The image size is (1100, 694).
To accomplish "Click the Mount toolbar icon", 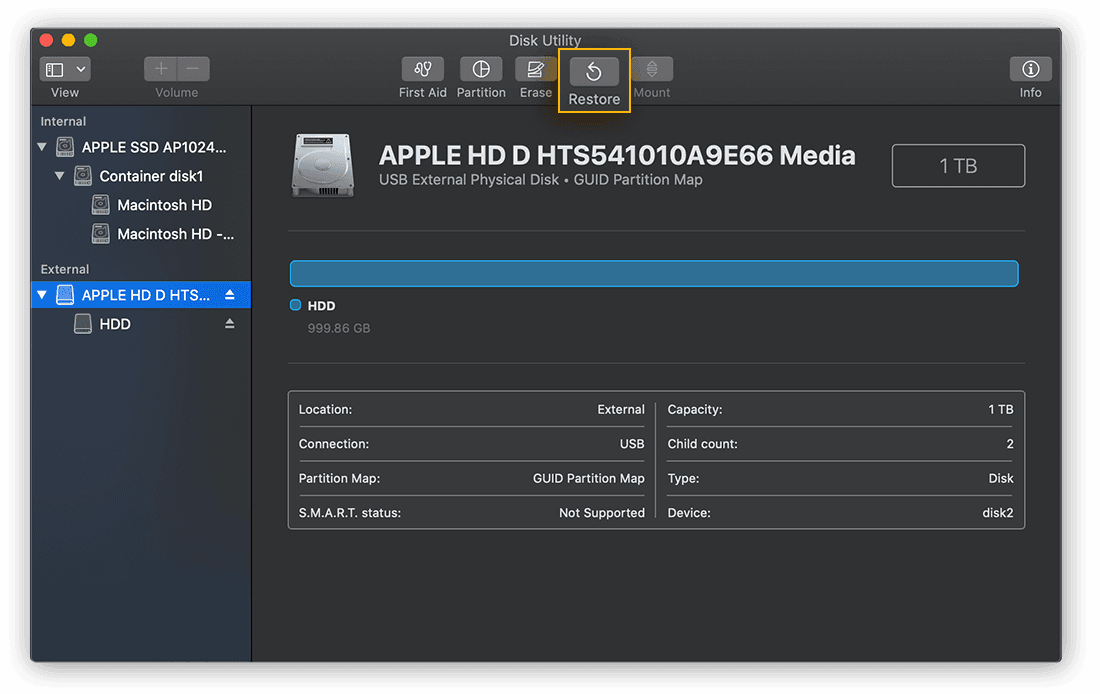I will pos(652,69).
